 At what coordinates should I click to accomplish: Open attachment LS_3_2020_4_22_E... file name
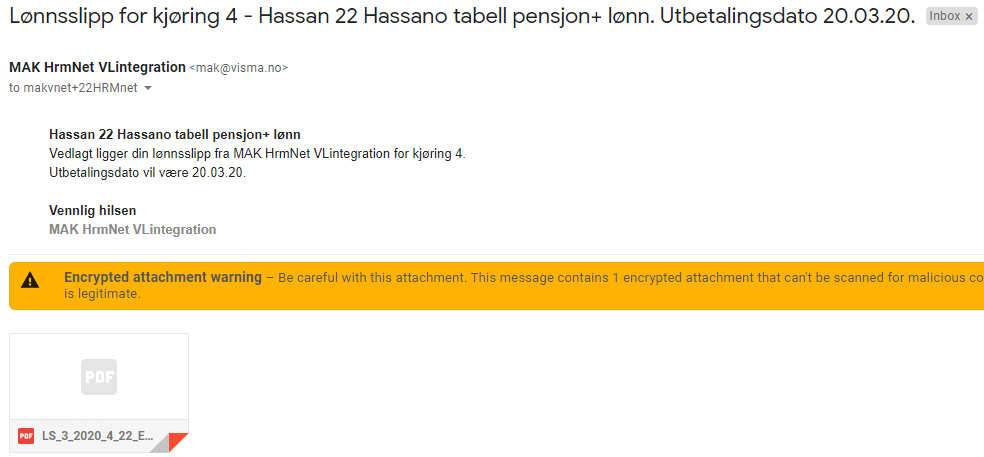[97, 436]
